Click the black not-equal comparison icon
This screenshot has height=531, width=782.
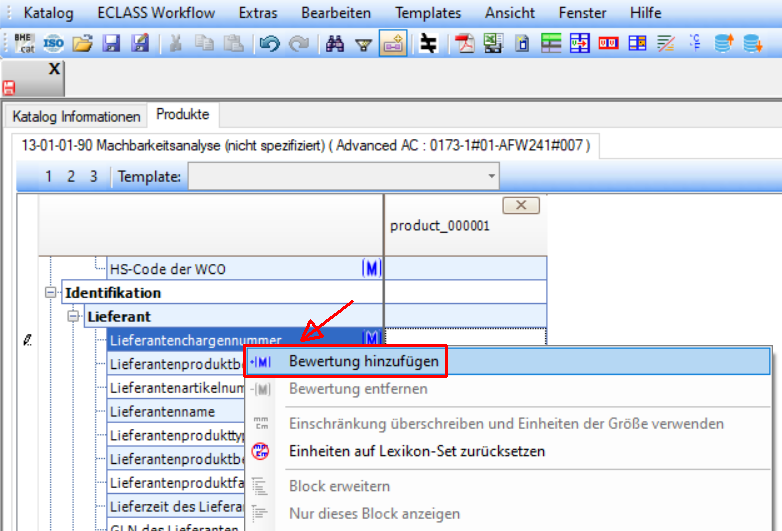(428, 43)
